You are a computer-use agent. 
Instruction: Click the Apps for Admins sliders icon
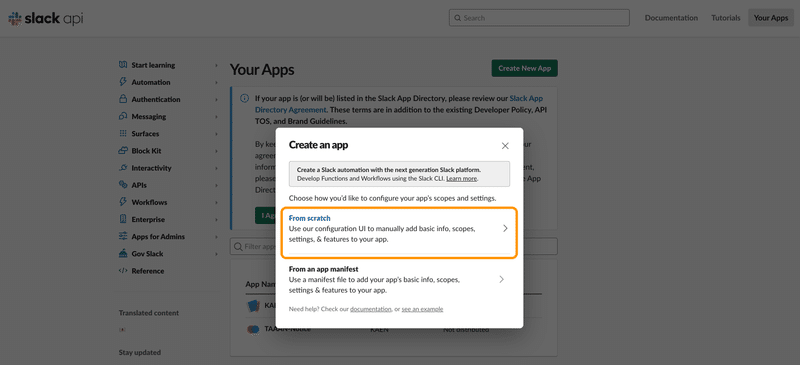tap(122, 236)
